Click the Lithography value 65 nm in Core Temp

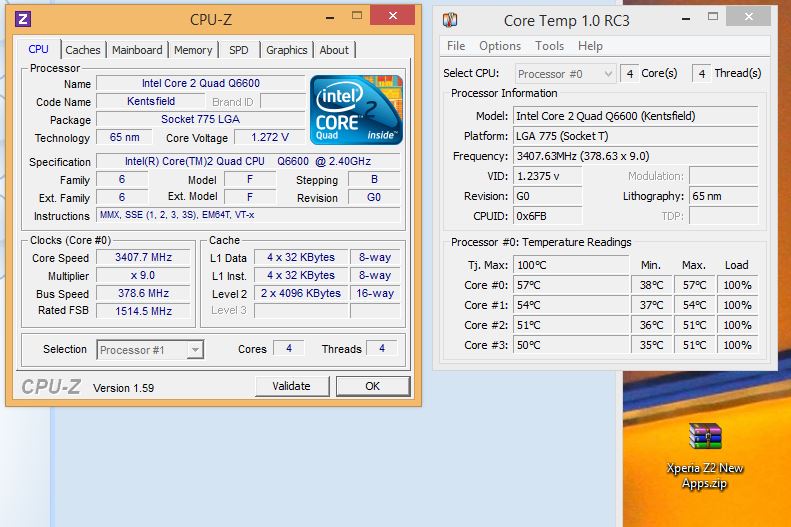[x=723, y=196]
